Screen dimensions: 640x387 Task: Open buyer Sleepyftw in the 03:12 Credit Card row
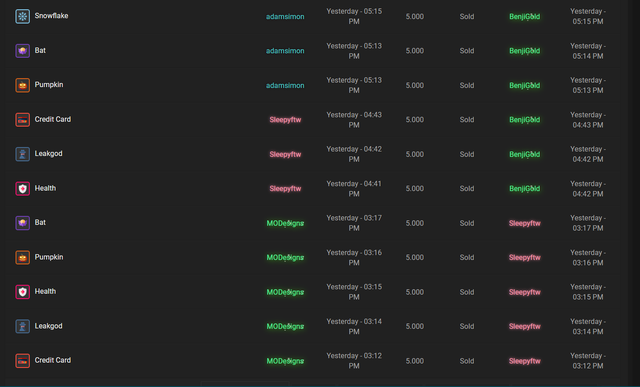pyautogui.click(x=524, y=361)
